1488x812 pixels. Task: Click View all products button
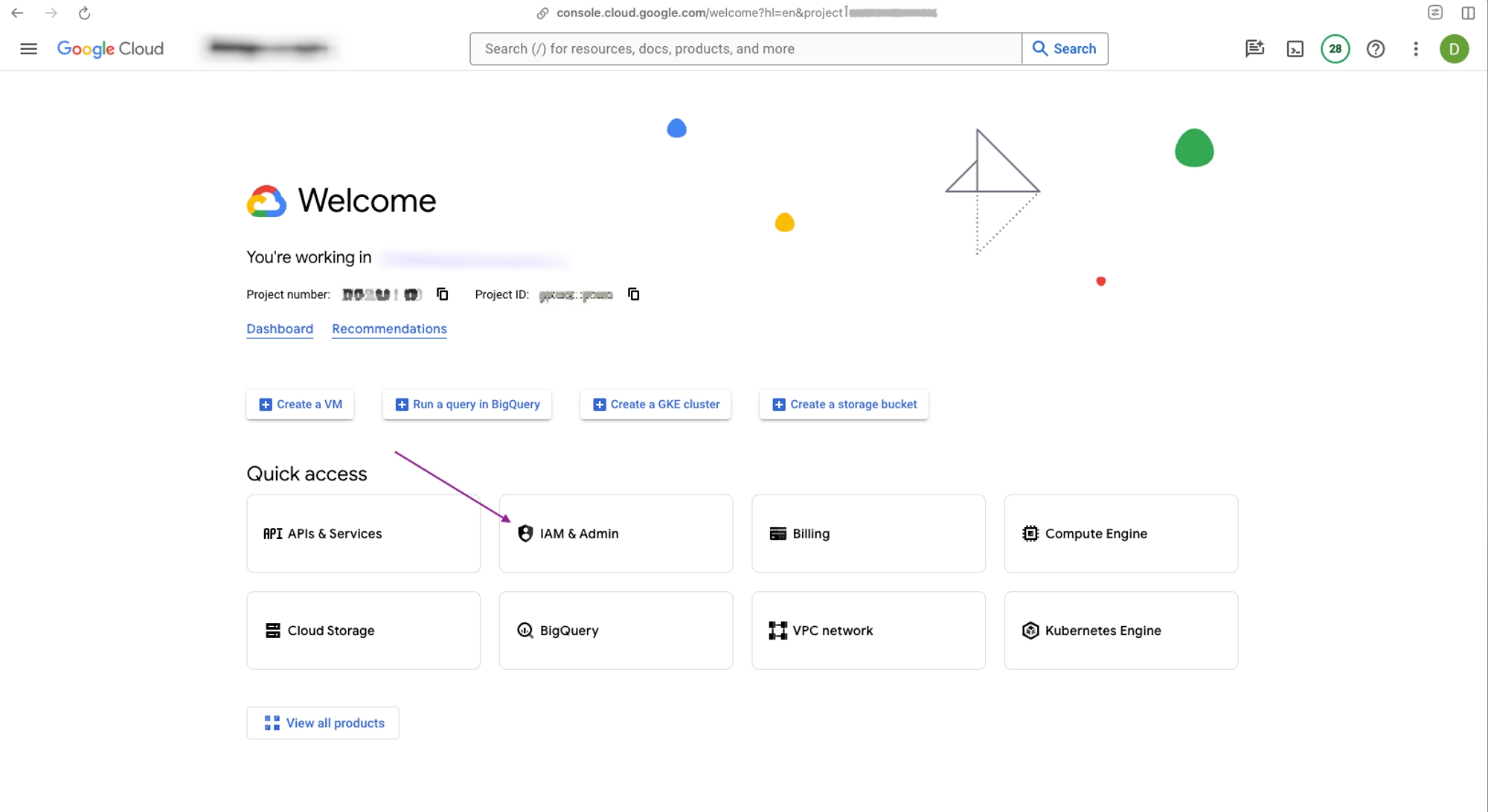pos(323,723)
